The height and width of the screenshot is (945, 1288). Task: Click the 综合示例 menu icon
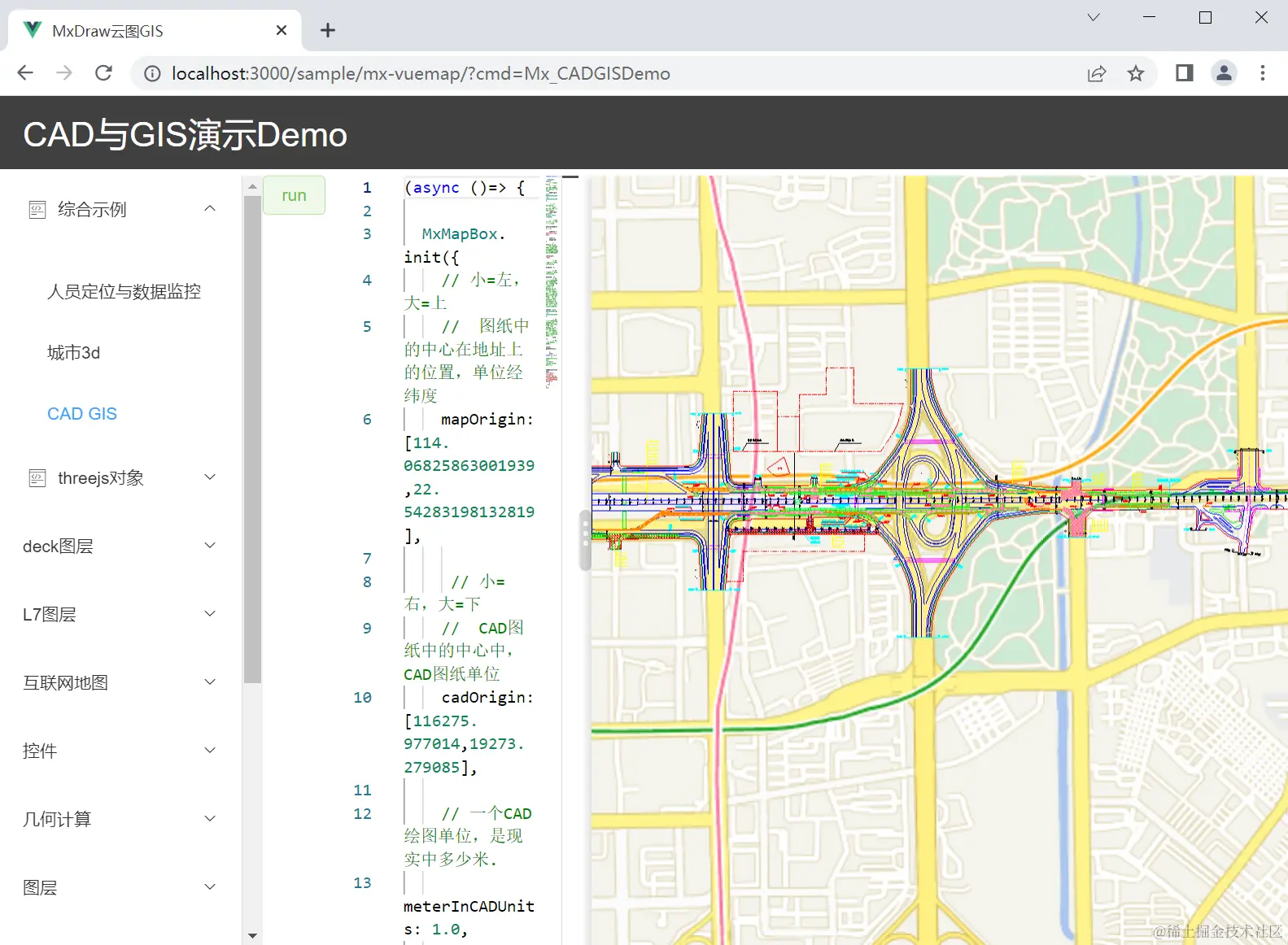tap(37, 210)
